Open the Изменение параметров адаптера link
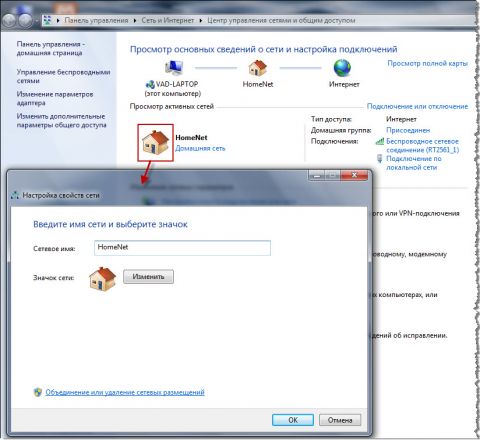The width and height of the screenshot is (480, 440). click(55, 99)
